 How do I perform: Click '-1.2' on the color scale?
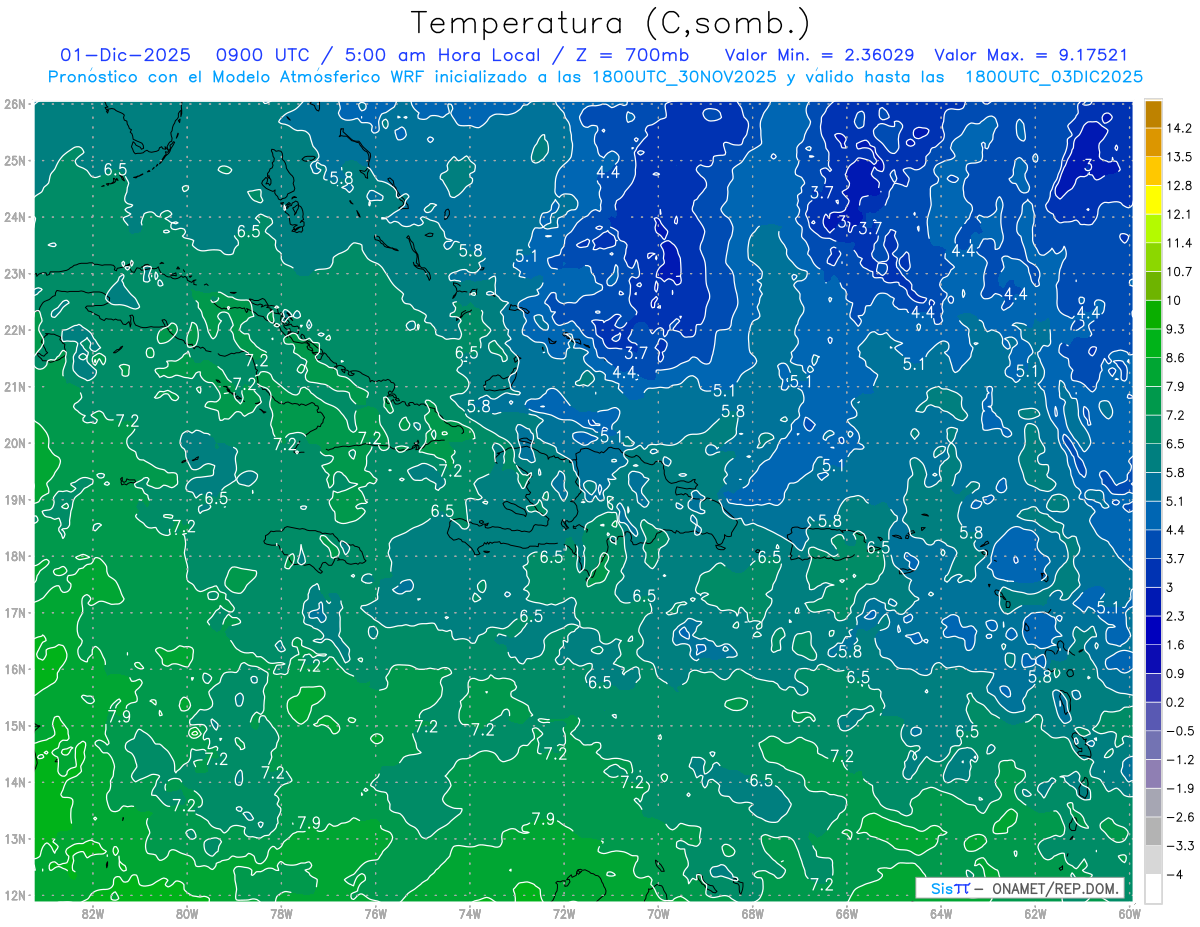tap(1180, 759)
